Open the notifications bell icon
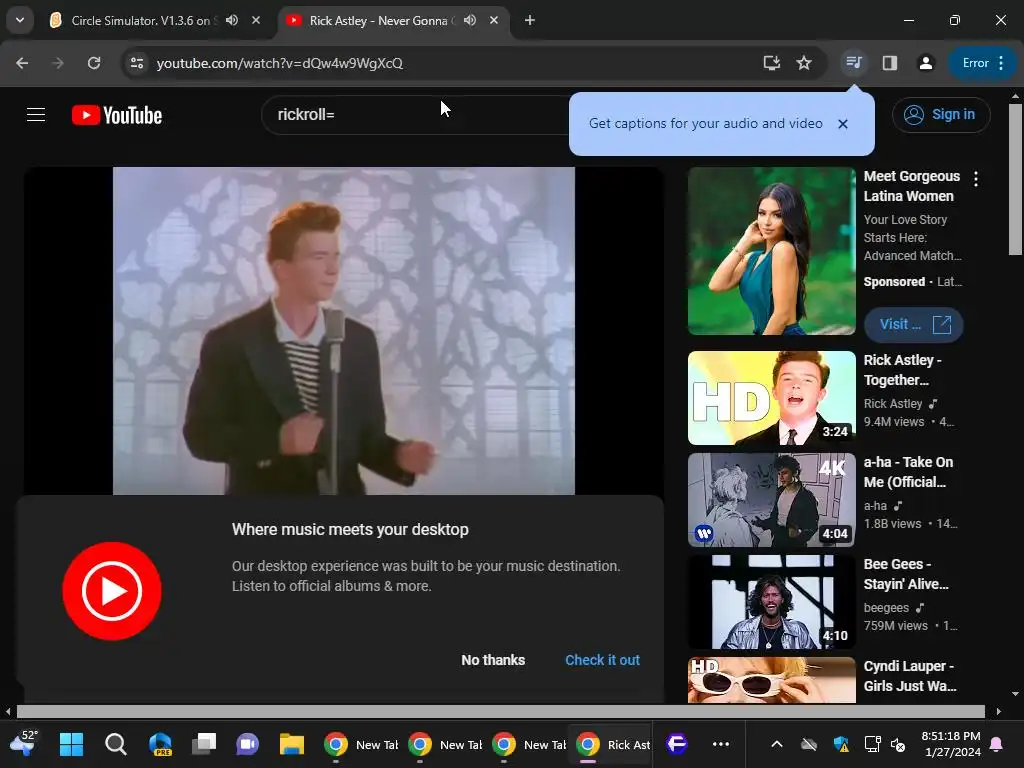This screenshot has height=768, width=1024. click(997, 744)
